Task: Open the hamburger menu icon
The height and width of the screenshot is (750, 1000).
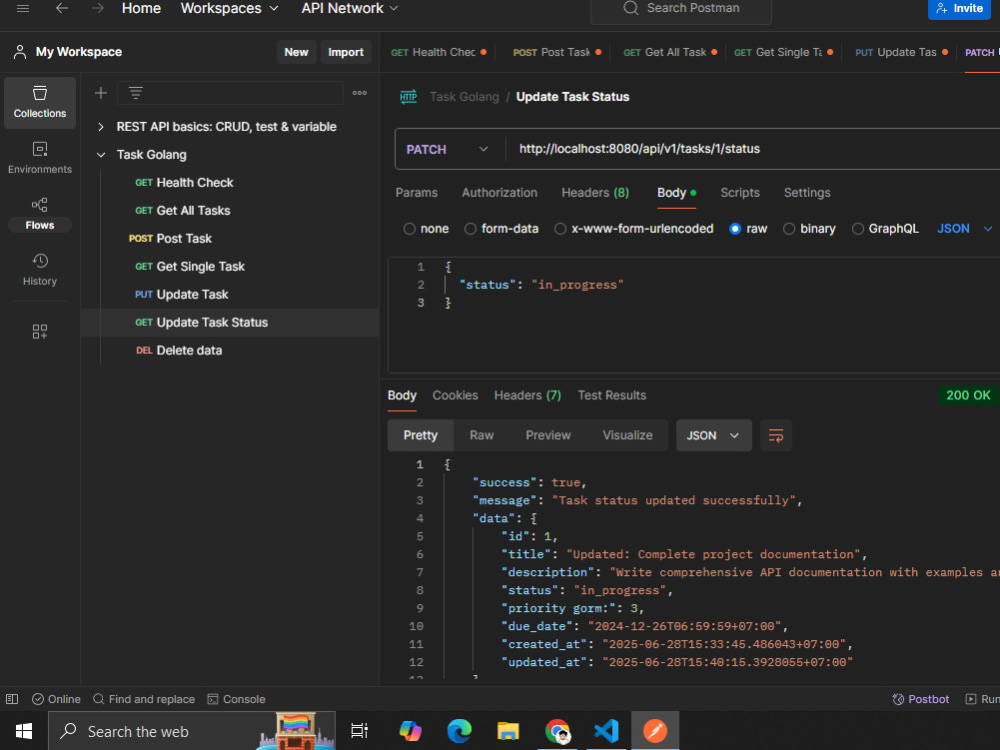Action: (x=23, y=8)
